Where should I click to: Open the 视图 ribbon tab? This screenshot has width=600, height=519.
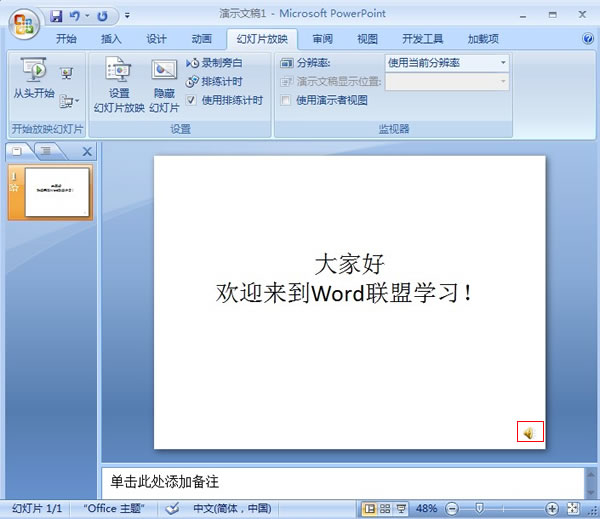(367, 39)
